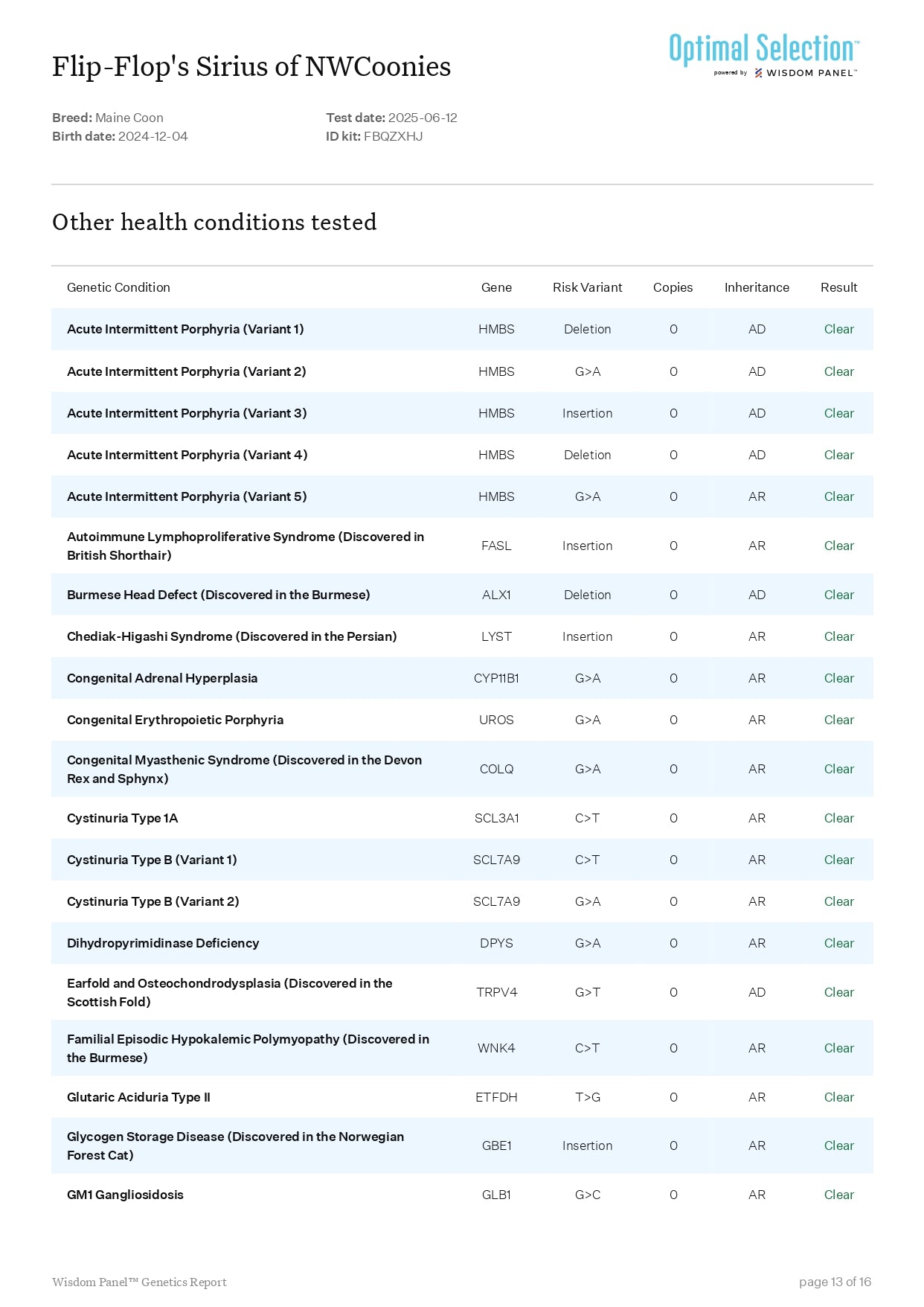
Task: Click the Result column header
Action: (838, 287)
